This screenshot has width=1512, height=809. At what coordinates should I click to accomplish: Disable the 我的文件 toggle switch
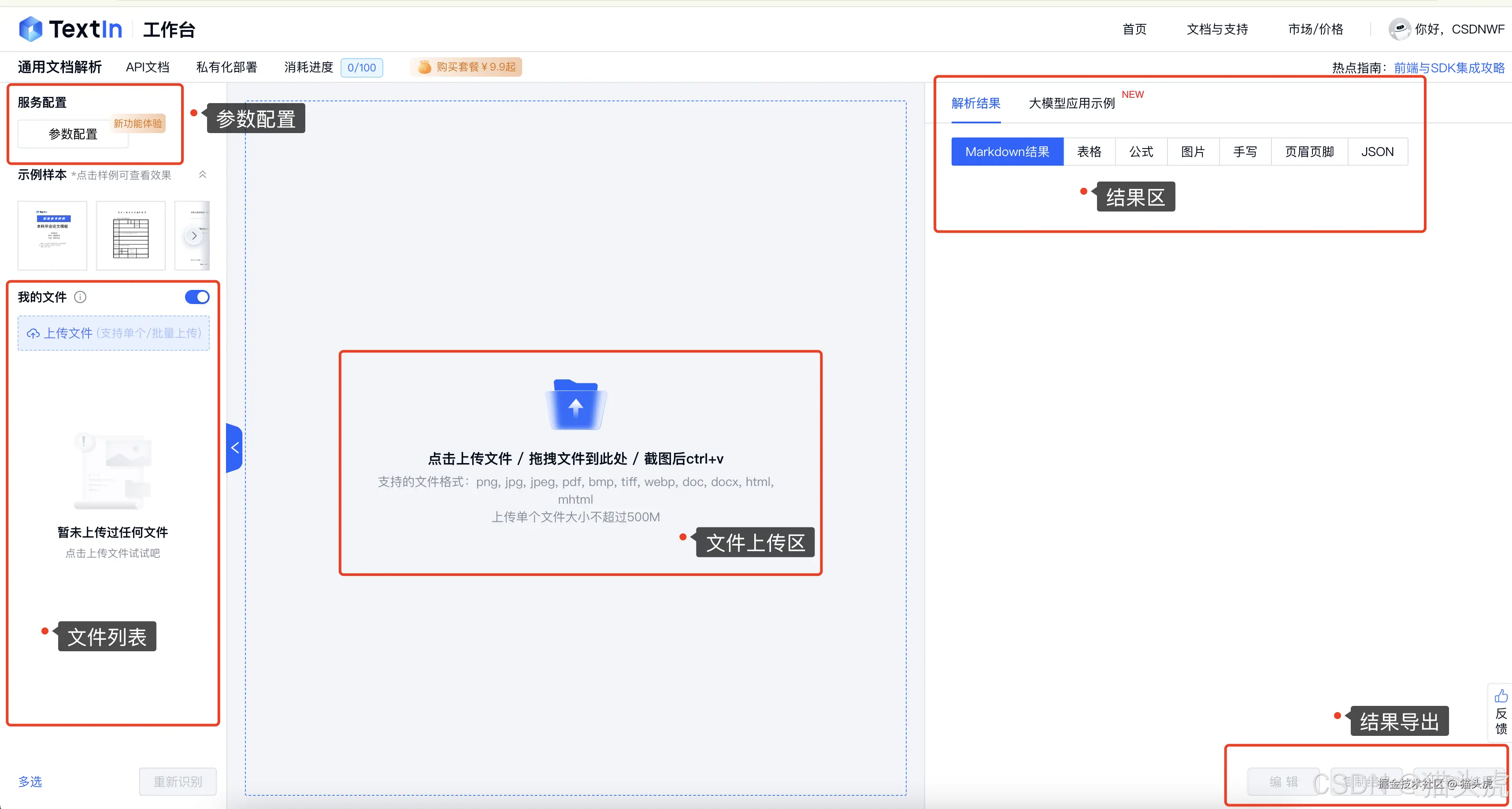tap(196, 297)
